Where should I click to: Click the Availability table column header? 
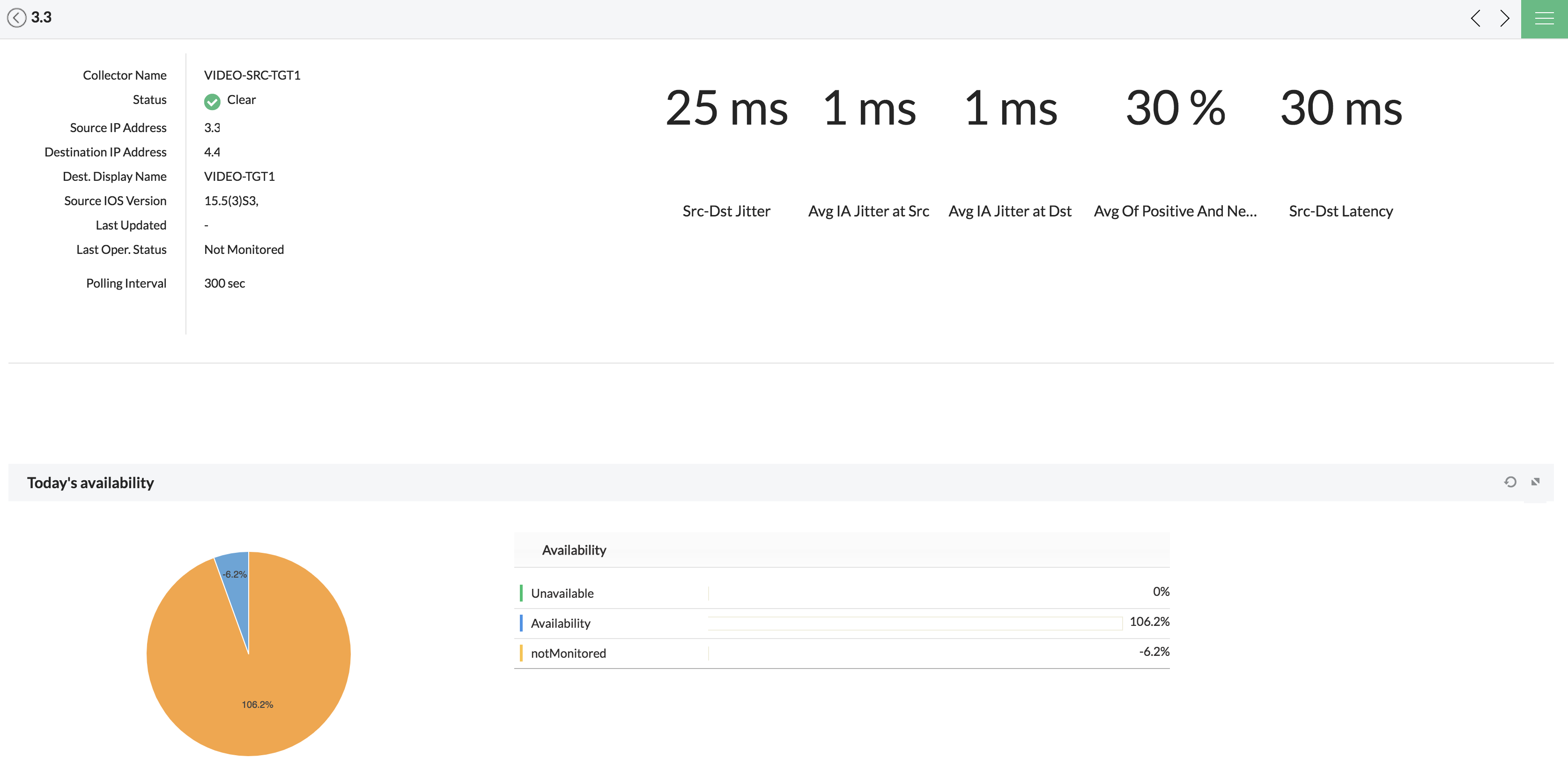click(x=574, y=550)
